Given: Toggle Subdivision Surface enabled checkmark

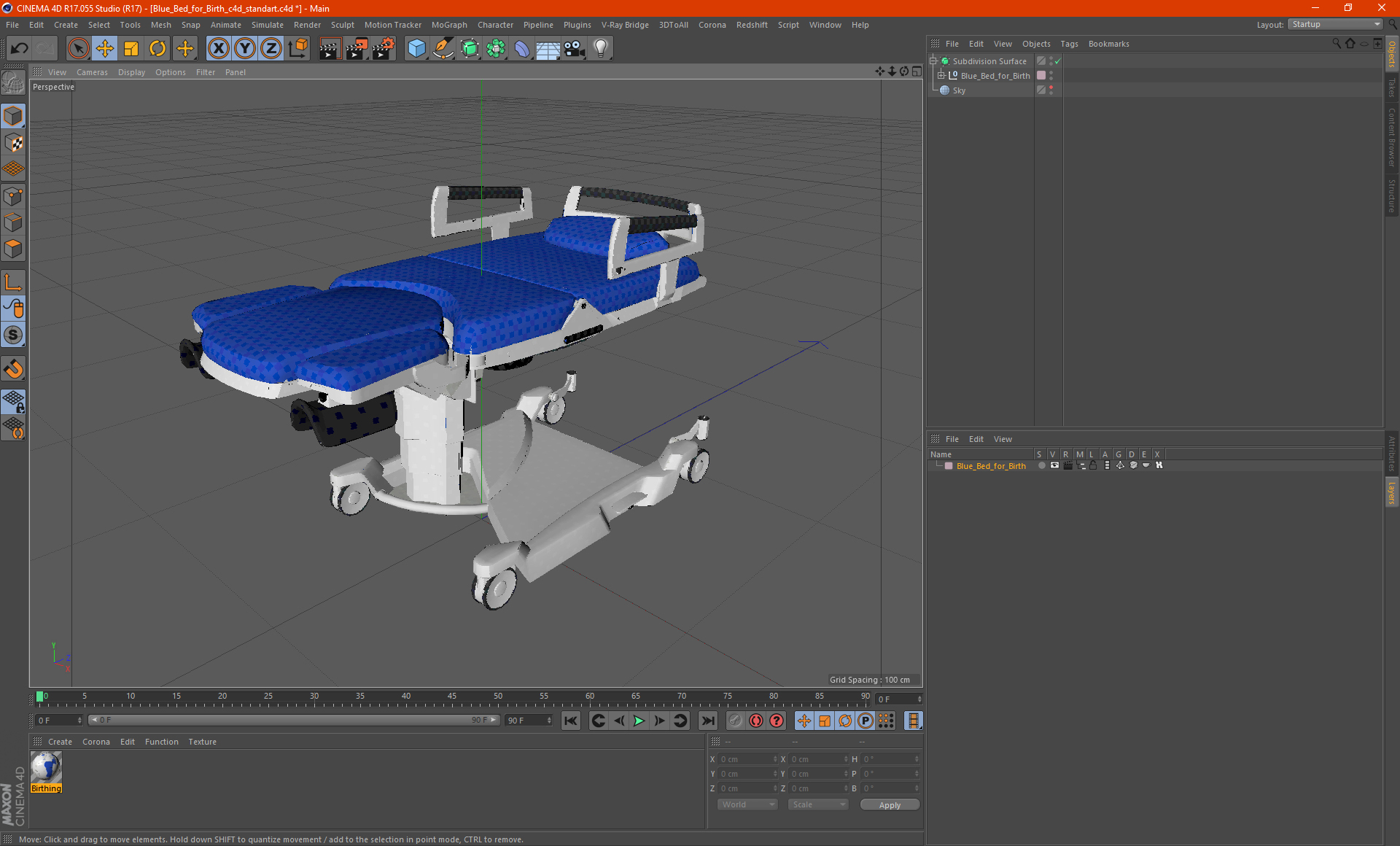Looking at the screenshot, I should coord(1057,61).
